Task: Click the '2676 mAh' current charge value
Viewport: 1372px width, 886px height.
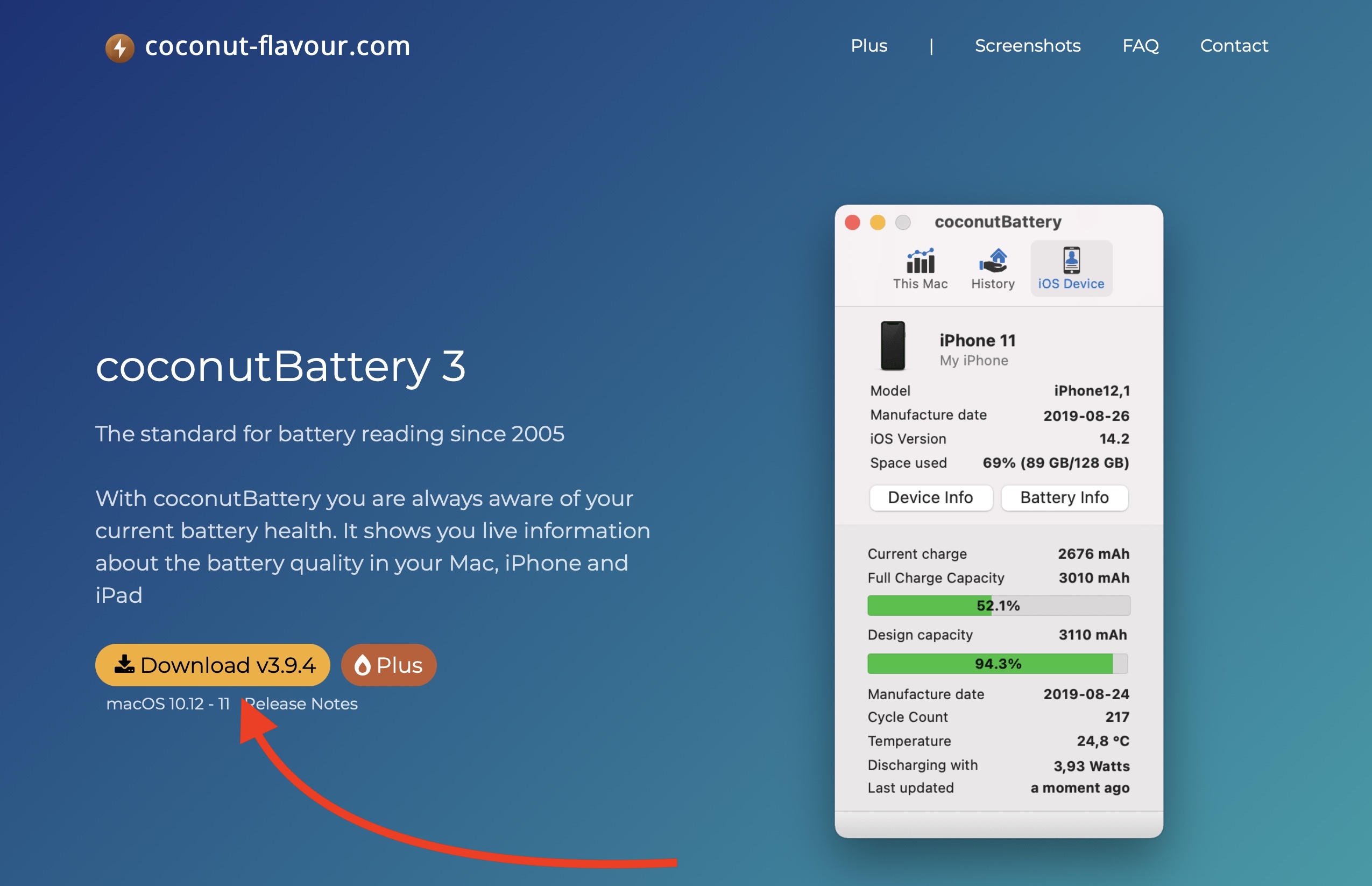Action: coord(1094,554)
